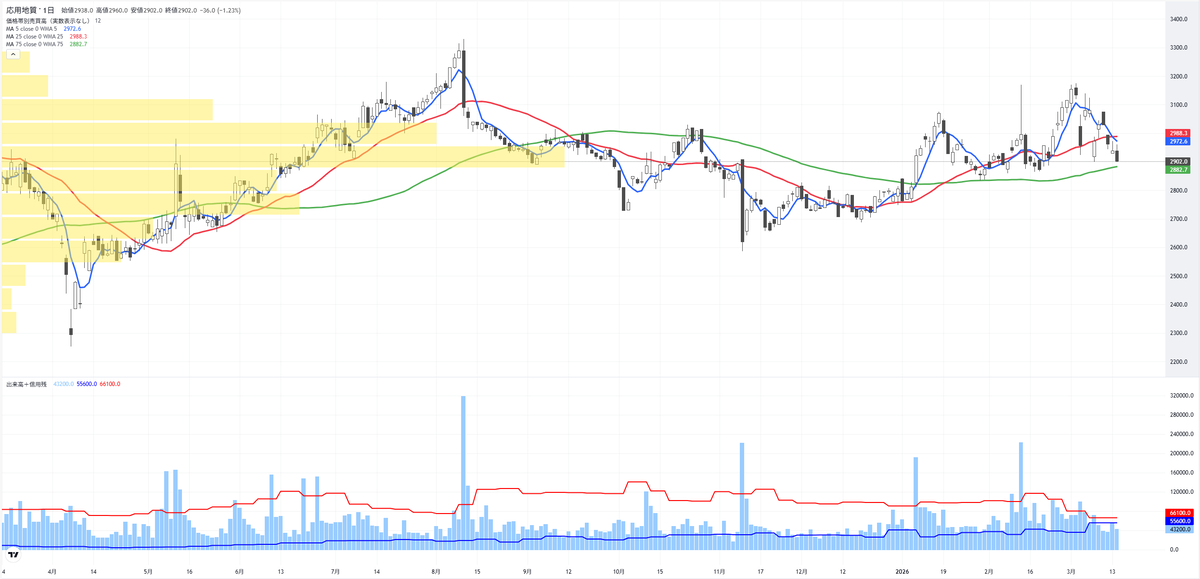Click the 3400.0 tick on the price axis
The height and width of the screenshot is (579, 1200).
coord(1177,19)
